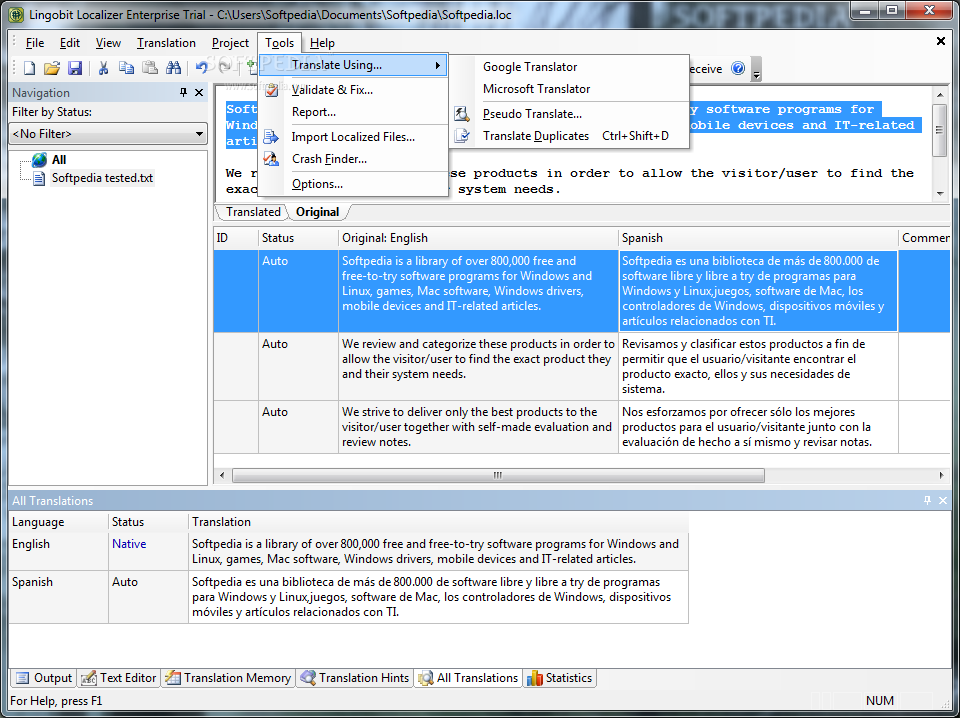Click the Translate Duplicates icon
960x718 pixels.
tap(462, 136)
